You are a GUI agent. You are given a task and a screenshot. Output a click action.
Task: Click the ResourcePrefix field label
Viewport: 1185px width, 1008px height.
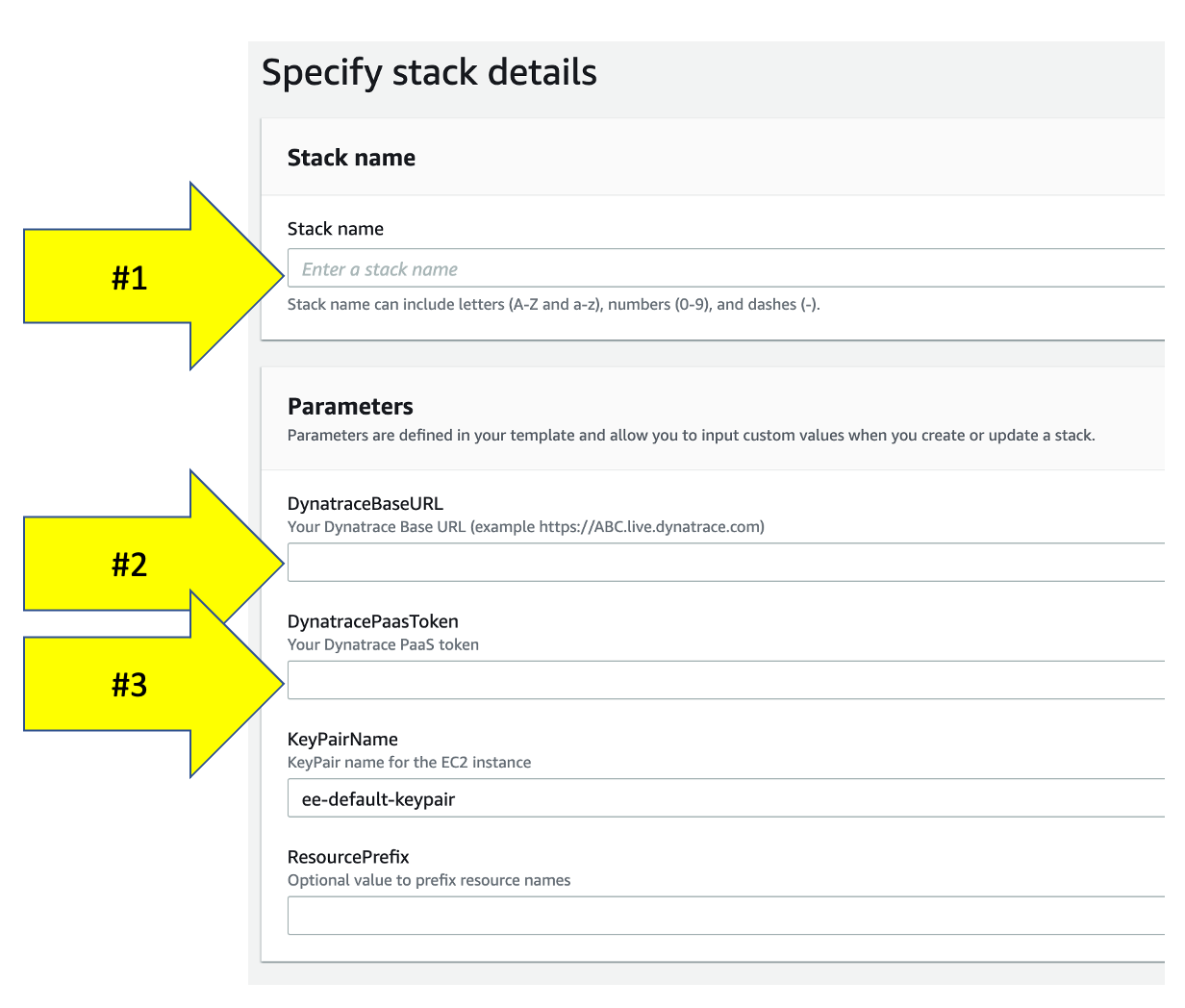click(x=348, y=857)
